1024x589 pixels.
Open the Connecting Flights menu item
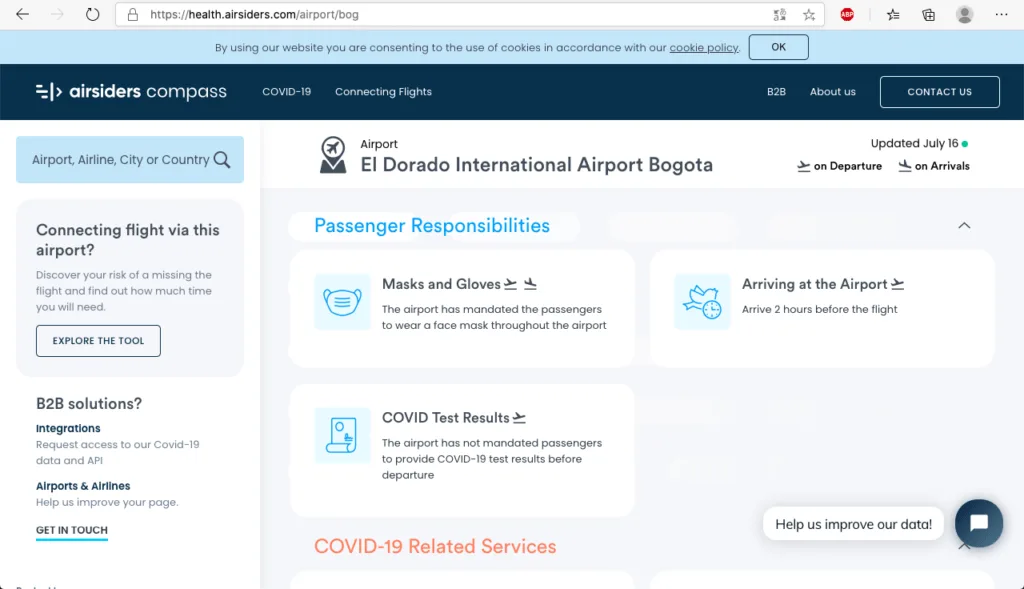click(383, 92)
